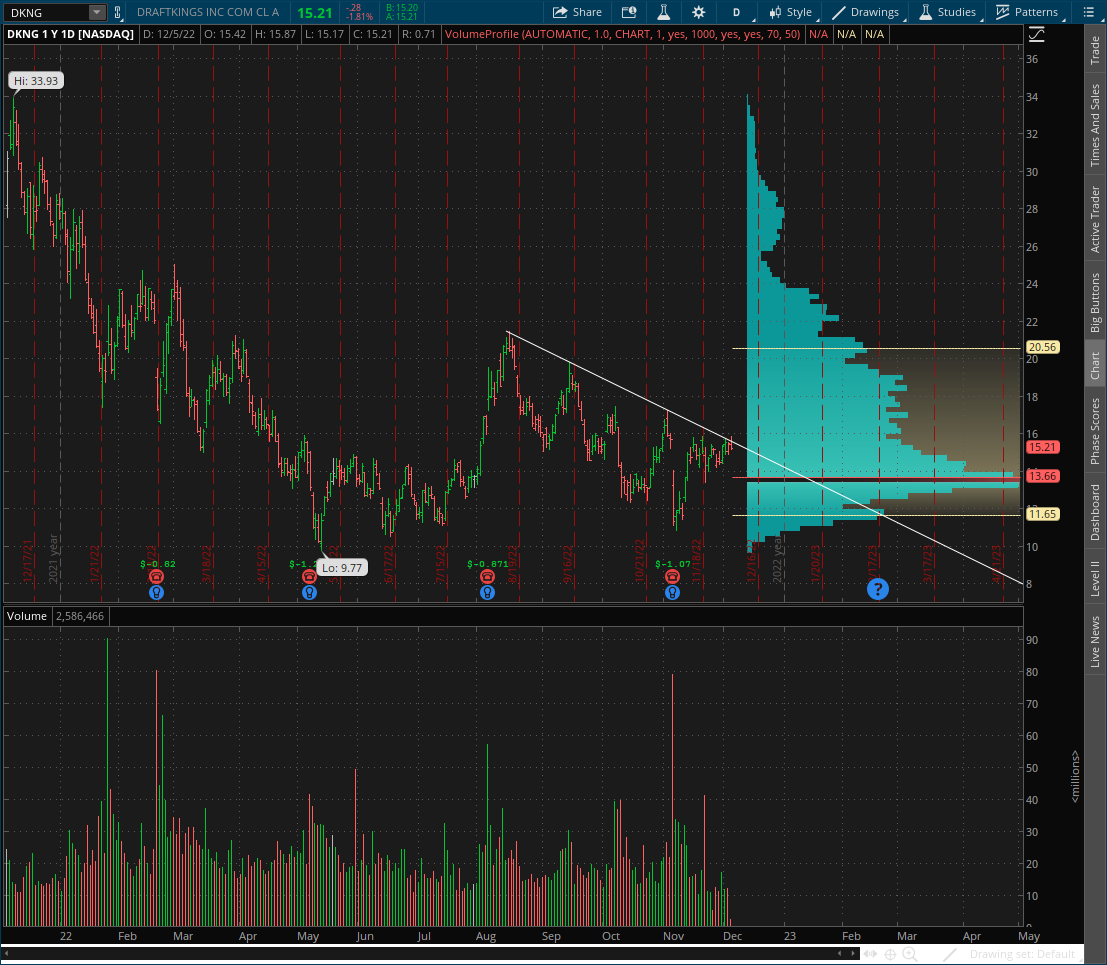The image size is (1107, 965).
Task: Click the VolumeProfile study label
Action: 623,34
